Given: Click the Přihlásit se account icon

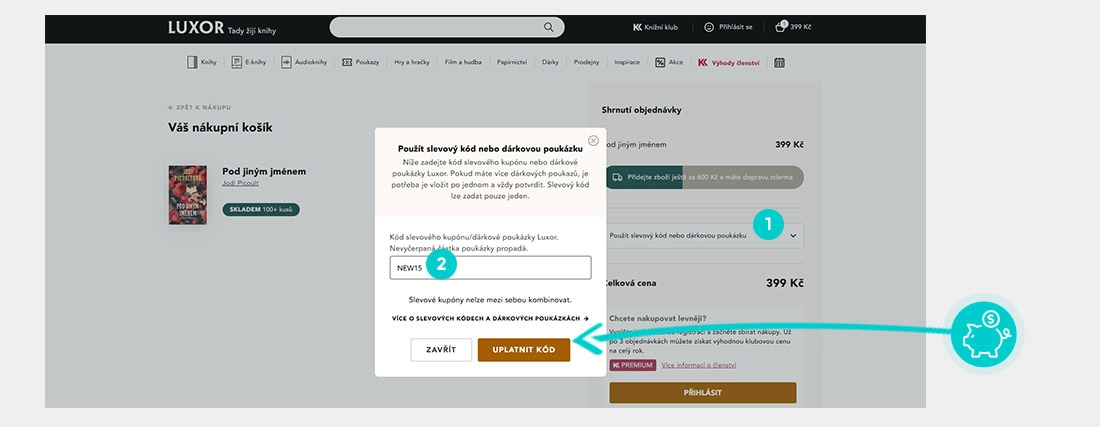Looking at the screenshot, I should click(709, 27).
